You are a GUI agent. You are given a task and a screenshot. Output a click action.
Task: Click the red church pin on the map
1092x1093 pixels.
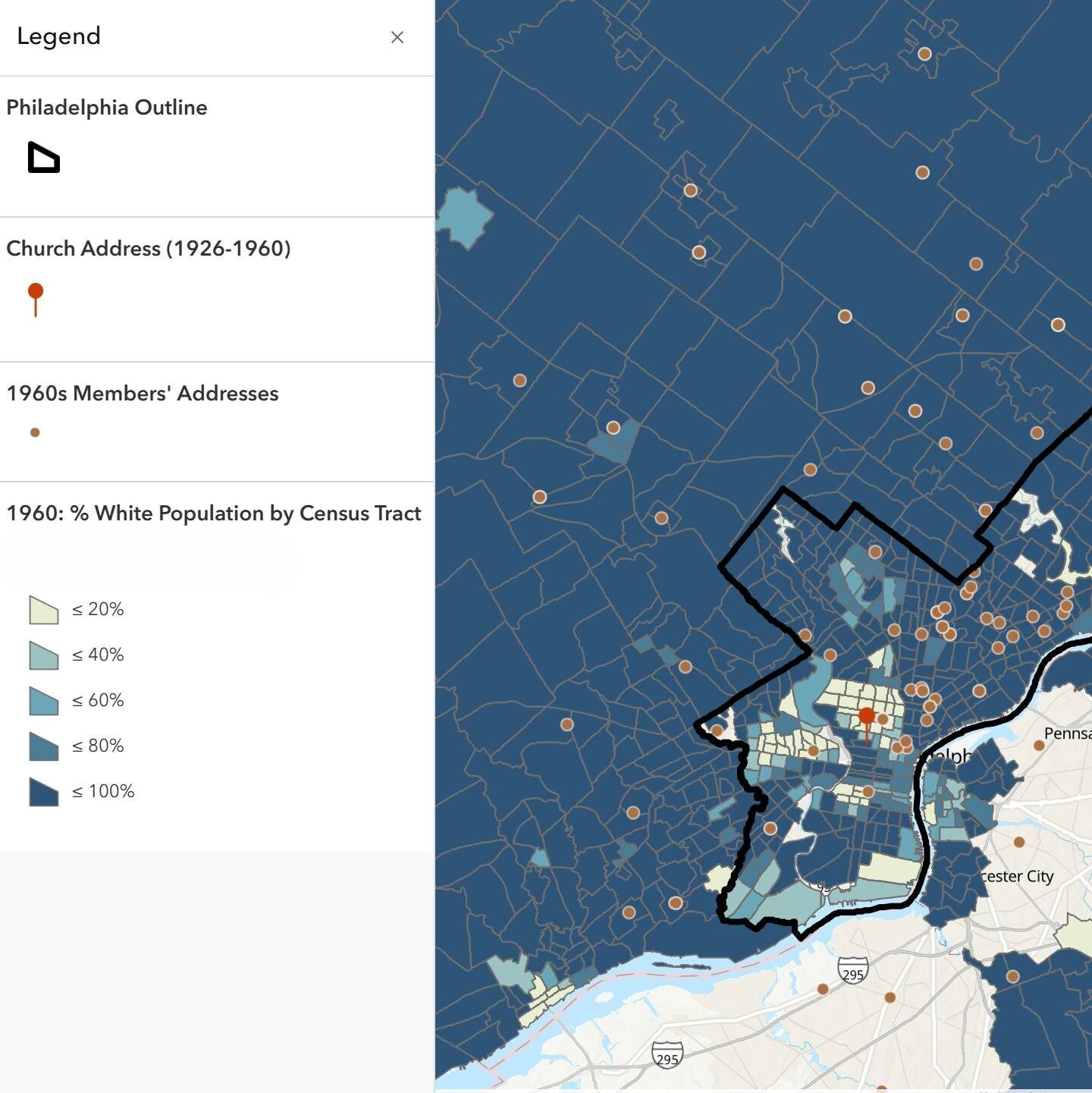point(868,716)
